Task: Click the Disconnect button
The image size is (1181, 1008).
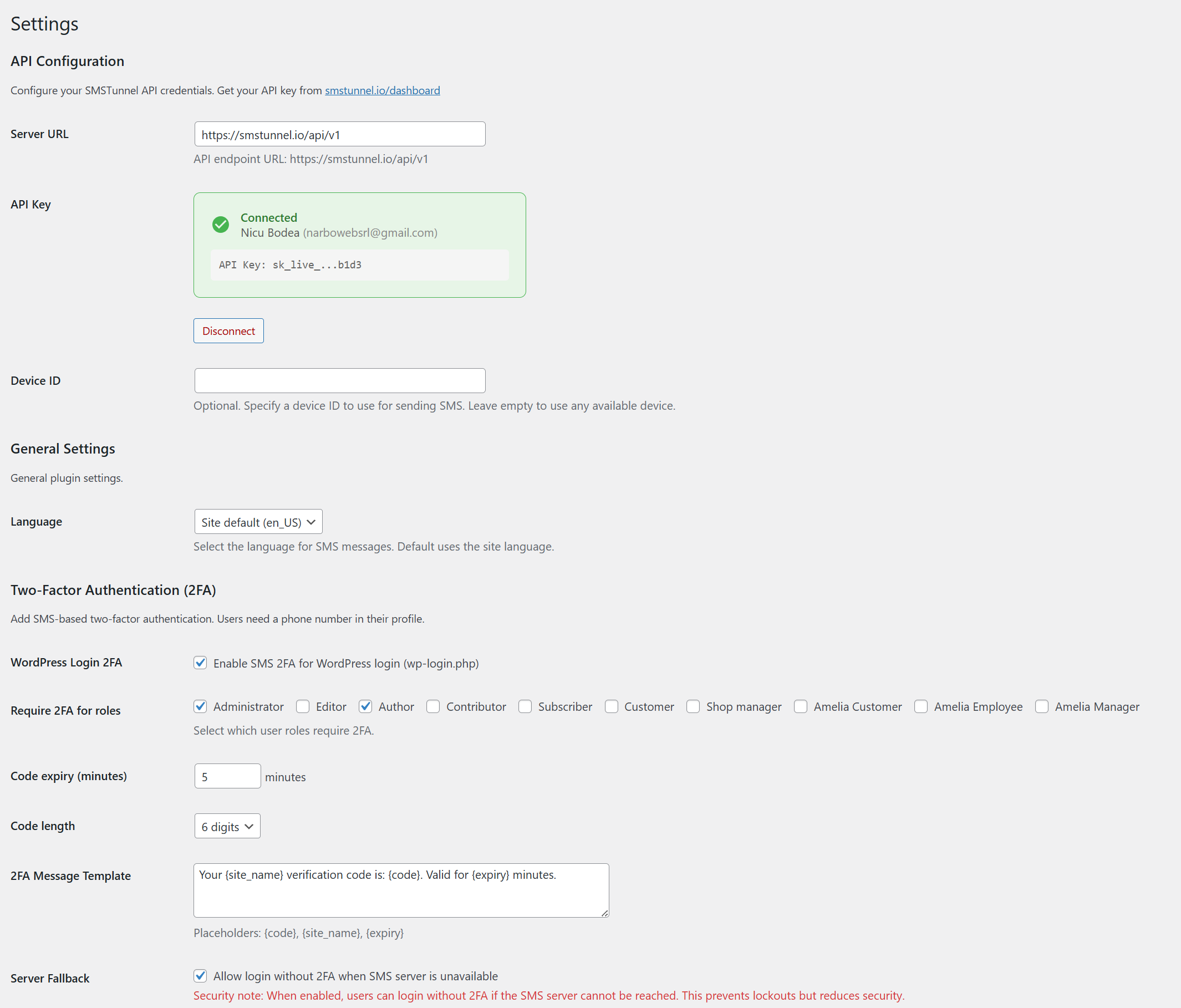Action: (x=228, y=330)
